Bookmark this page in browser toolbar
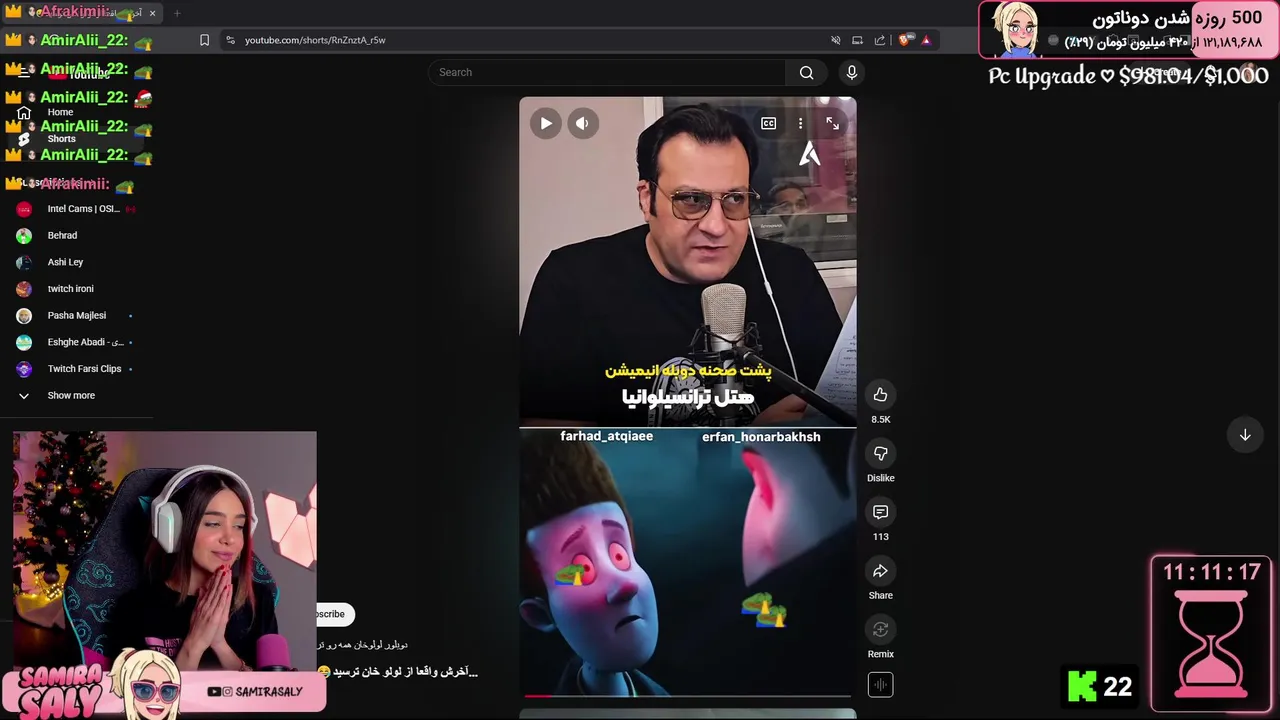Image resolution: width=1280 pixels, height=720 pixels. tap(204, 40)
